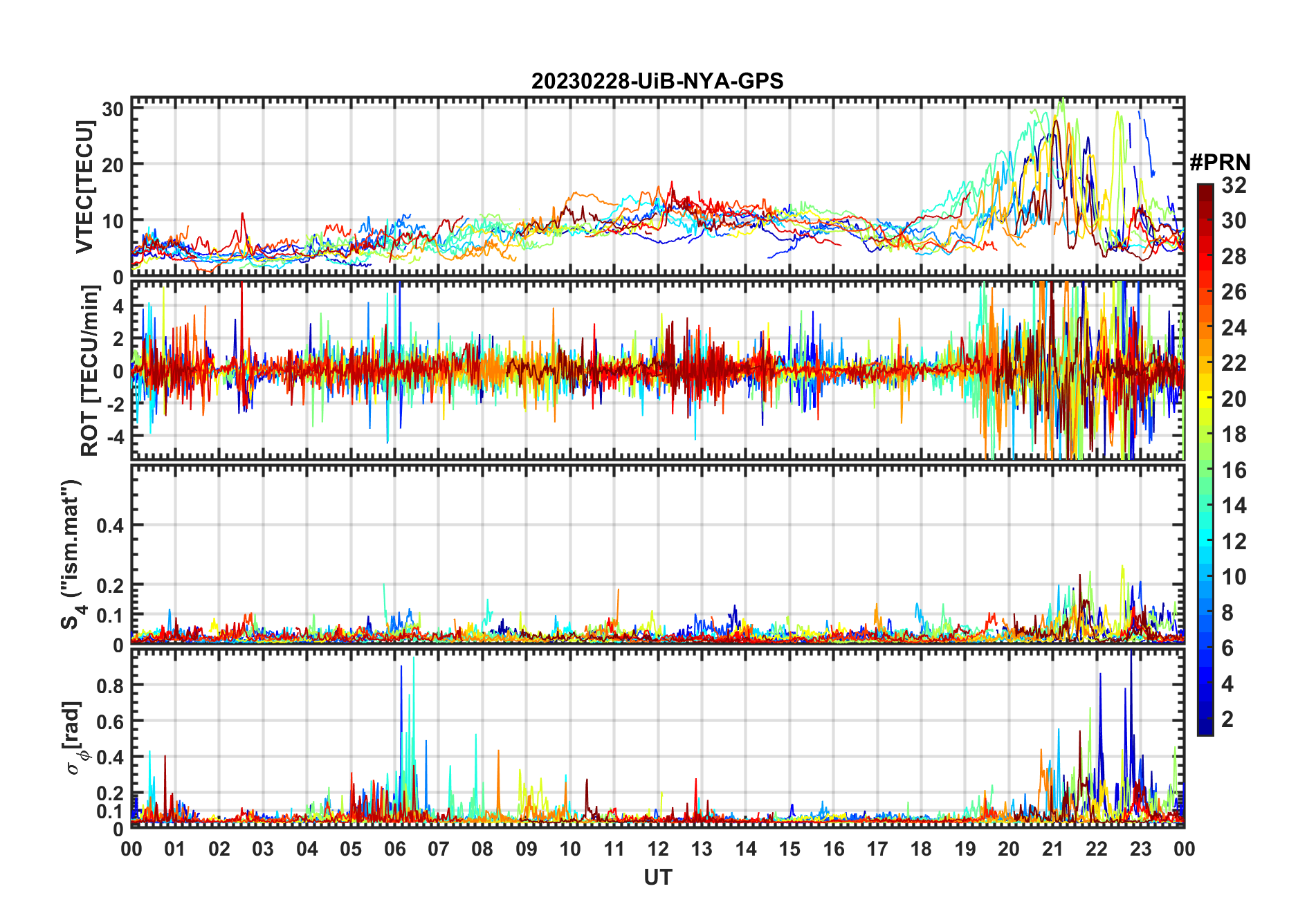Click x-axis hour tick "05"
Image resolution: width=1316 pixels, height=920 pixels.
pos(351,849)
